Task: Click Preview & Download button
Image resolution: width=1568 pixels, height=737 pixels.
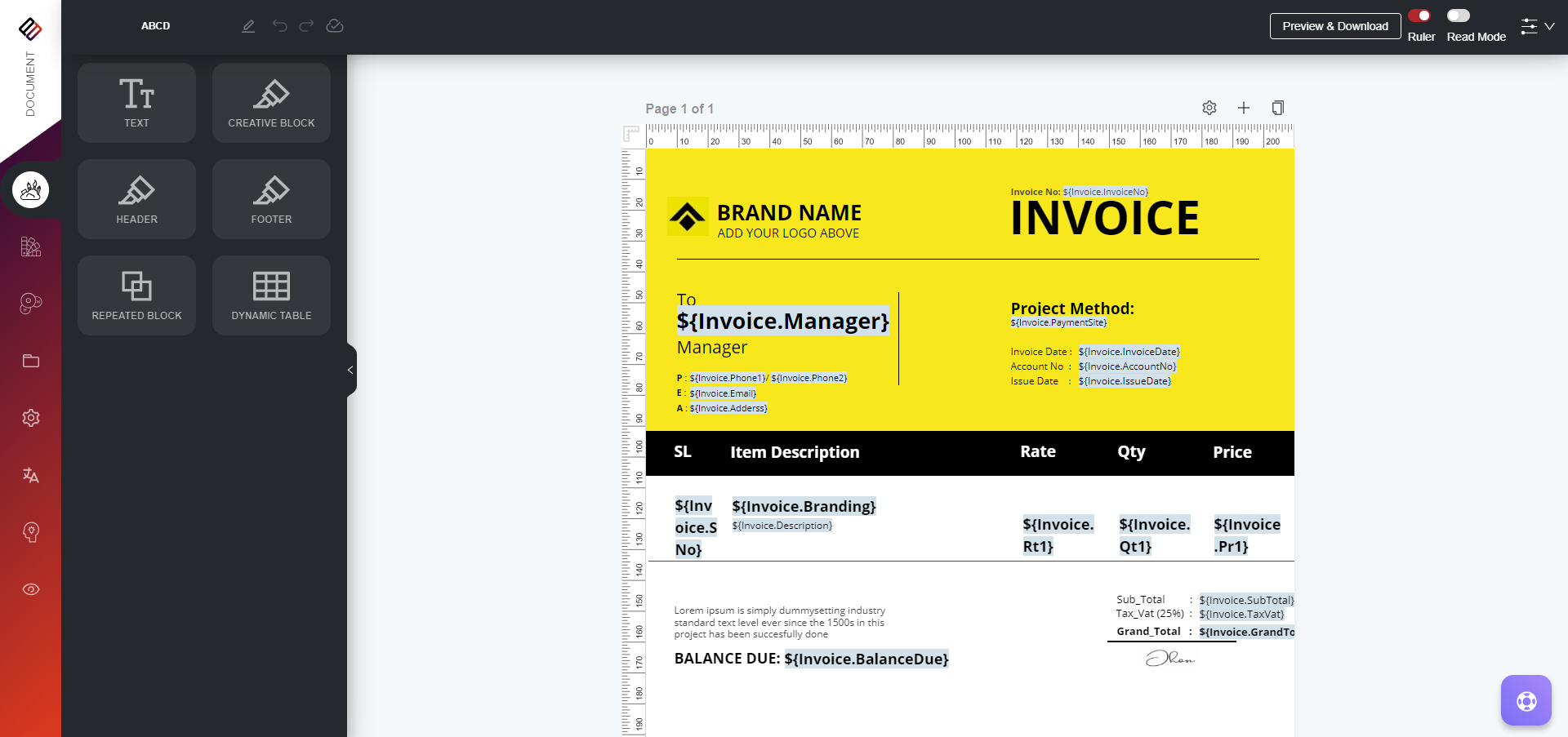Action: [1335, 26]
